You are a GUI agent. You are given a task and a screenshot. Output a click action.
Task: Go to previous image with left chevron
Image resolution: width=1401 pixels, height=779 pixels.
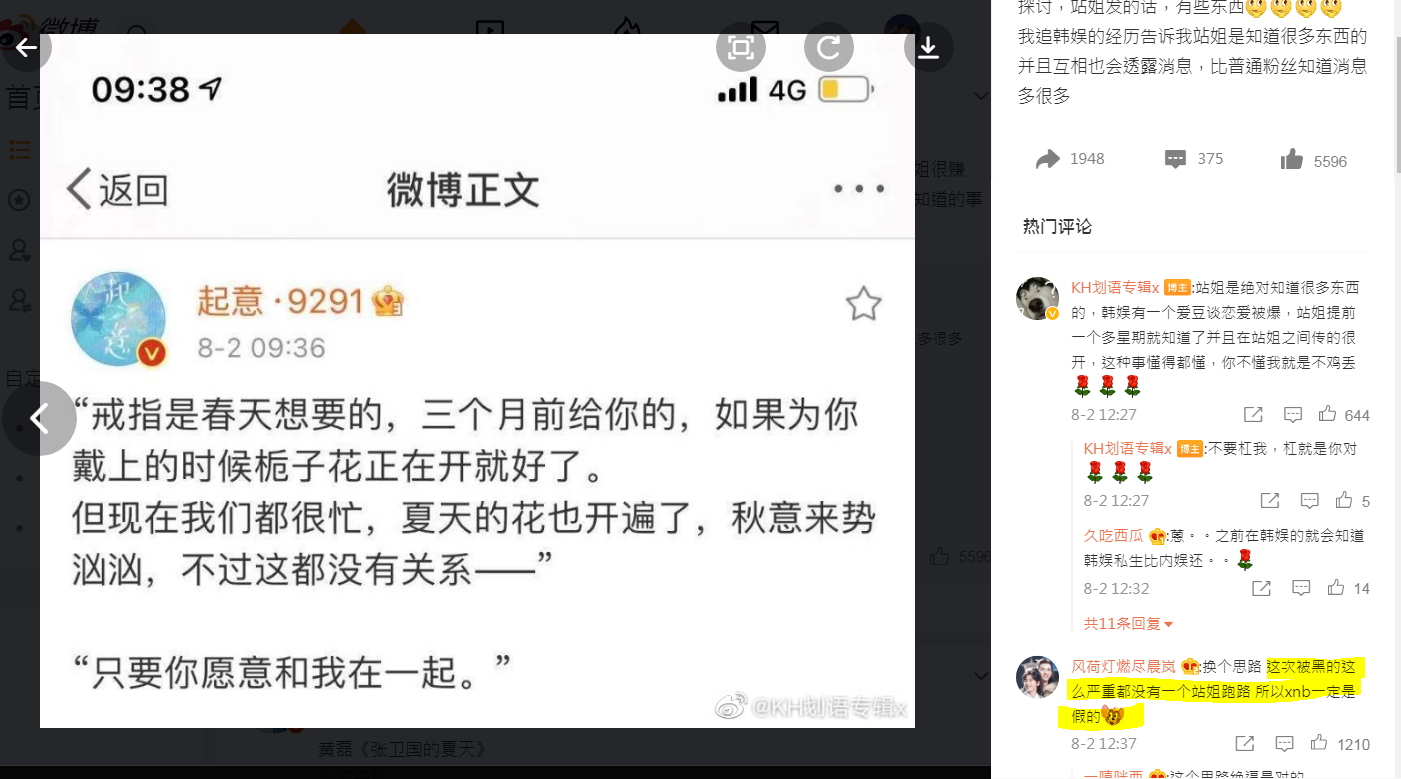click(x=39, y=418)
